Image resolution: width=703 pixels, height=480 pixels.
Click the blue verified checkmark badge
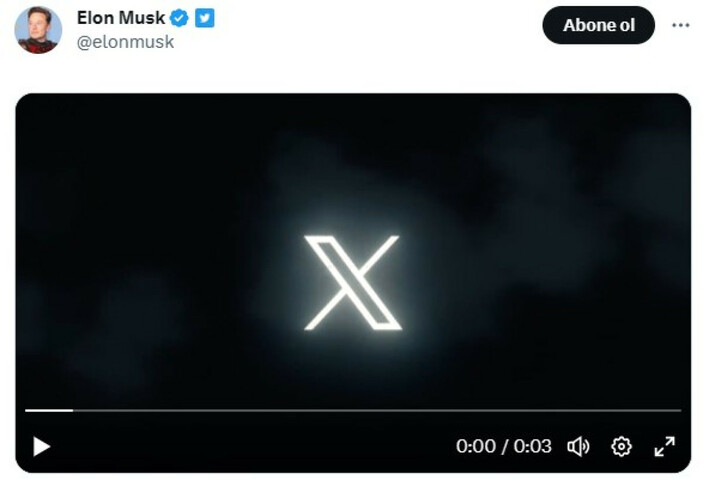[x=179, y=18]
